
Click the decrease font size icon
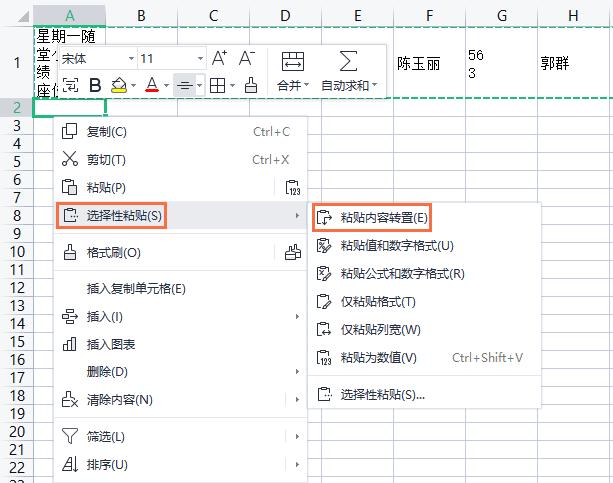247,59
